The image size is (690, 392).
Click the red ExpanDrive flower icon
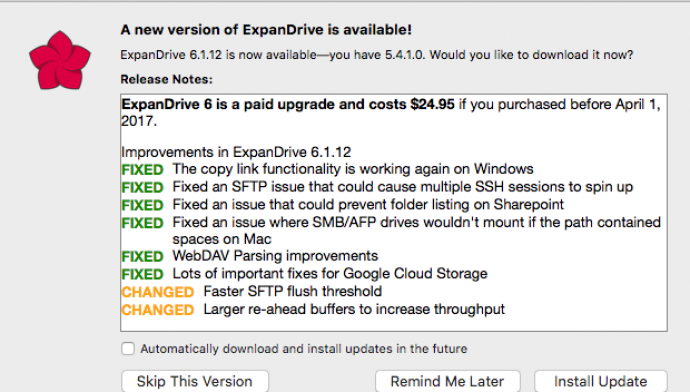pos(60,60)
